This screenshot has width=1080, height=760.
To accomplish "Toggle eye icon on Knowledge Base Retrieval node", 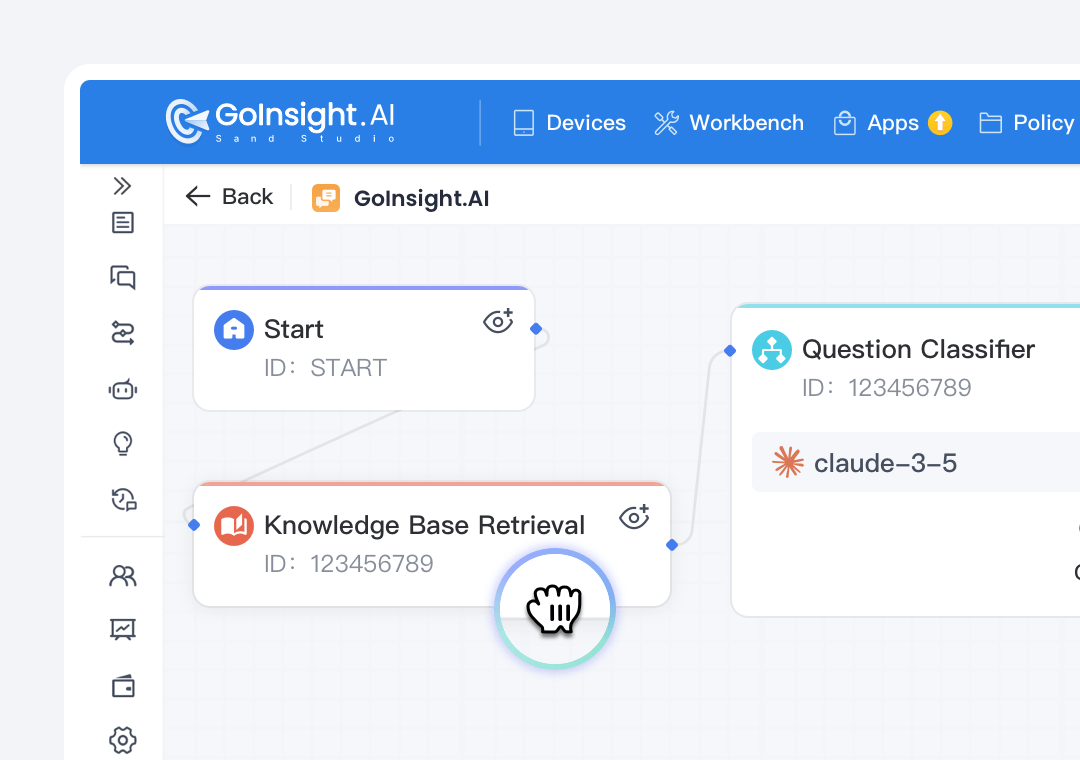I will click(x=634, y=517).
